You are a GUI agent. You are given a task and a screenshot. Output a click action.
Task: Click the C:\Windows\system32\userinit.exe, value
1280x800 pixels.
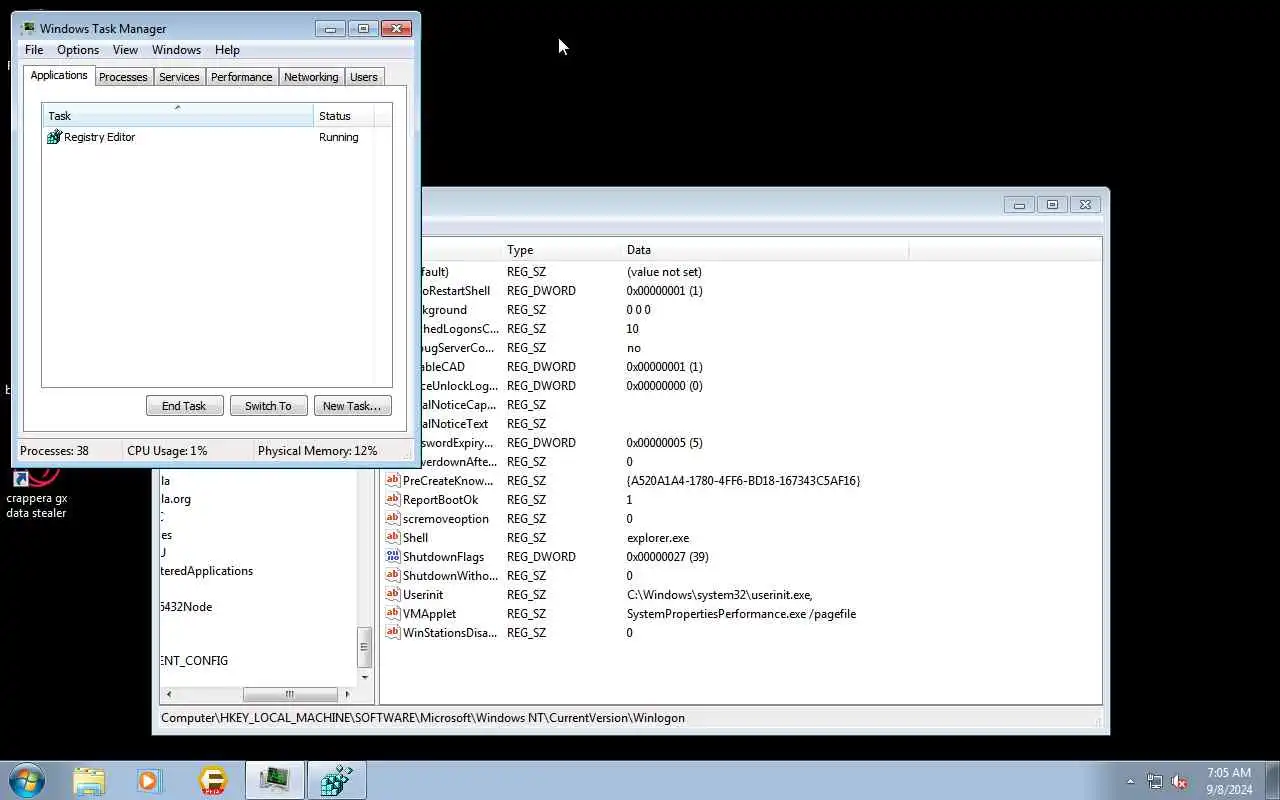(x=720, y=595)
